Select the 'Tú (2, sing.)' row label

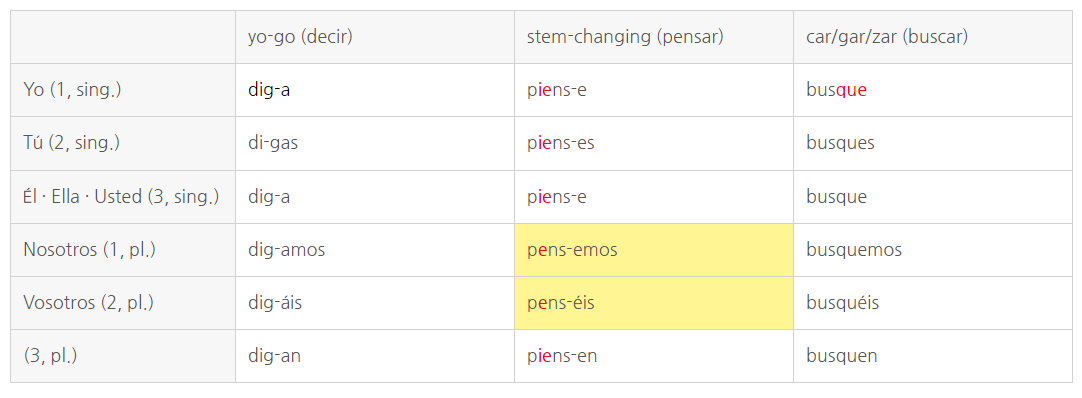click(123, 143)
